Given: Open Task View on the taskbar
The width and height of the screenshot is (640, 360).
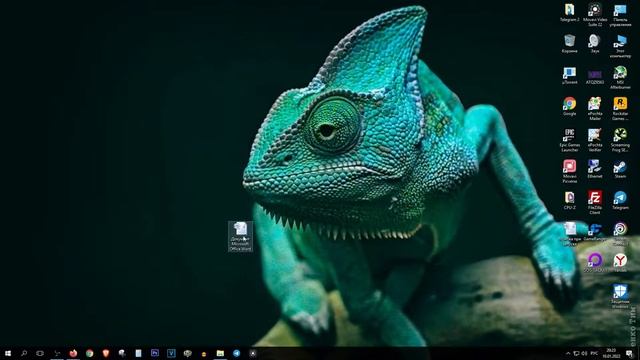Looking at the screenshot, I should coord(40,353).
